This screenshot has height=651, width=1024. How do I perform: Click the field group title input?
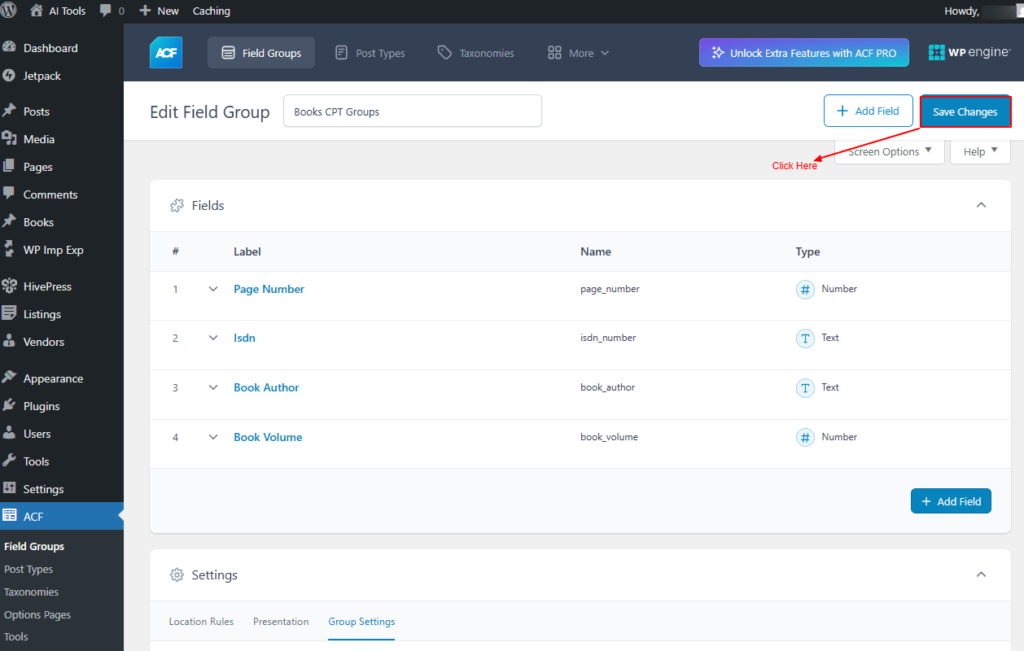click(x=412, y=112)
